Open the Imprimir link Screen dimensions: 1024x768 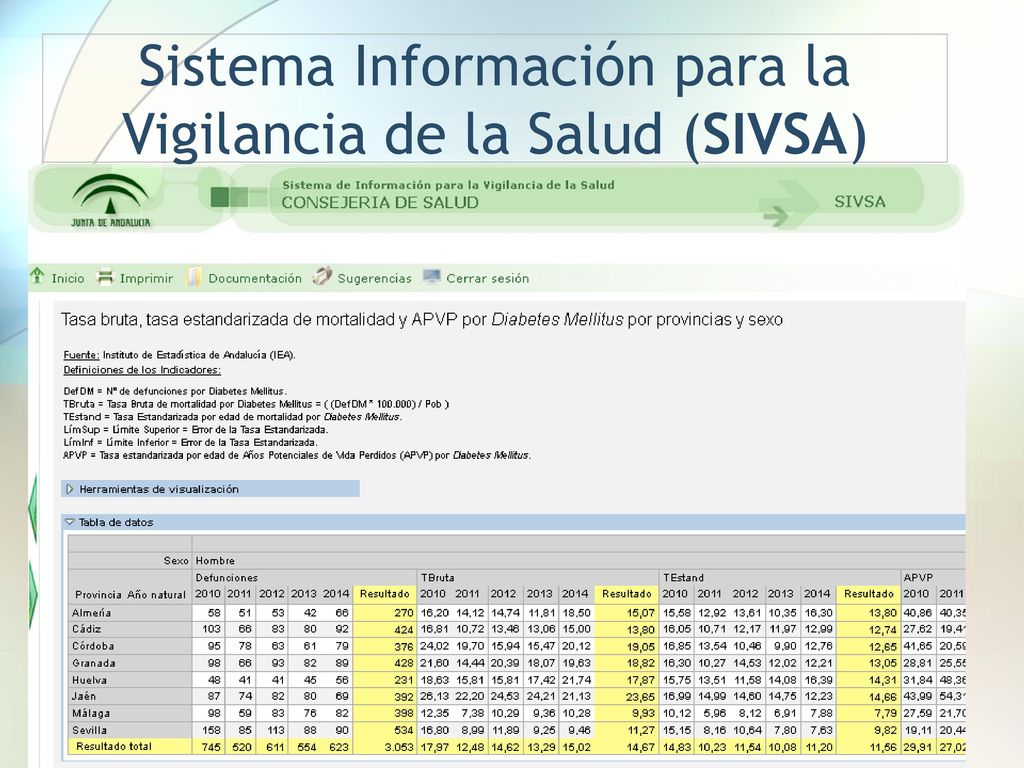click(146, 279)
